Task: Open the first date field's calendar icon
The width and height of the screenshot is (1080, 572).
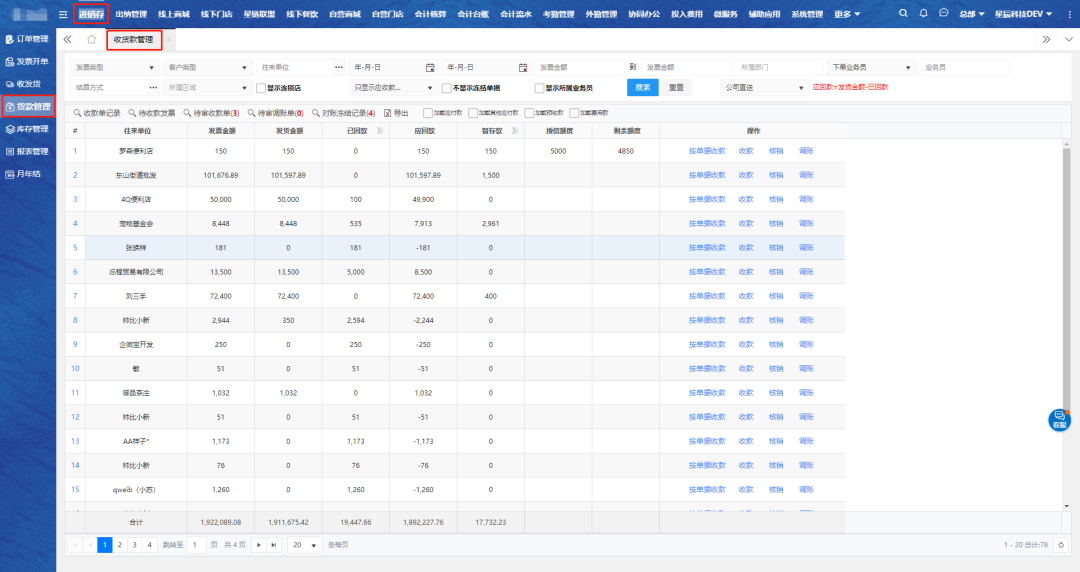Action: pyautogui.click(x=430, y=67)
